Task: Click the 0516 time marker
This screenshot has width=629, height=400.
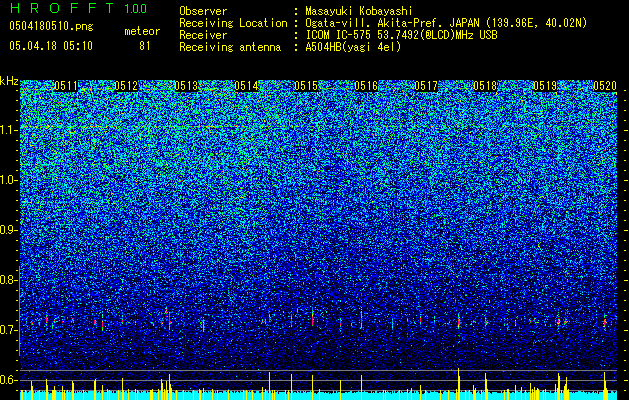Action: pyautogui.click(x=366, y=86)
